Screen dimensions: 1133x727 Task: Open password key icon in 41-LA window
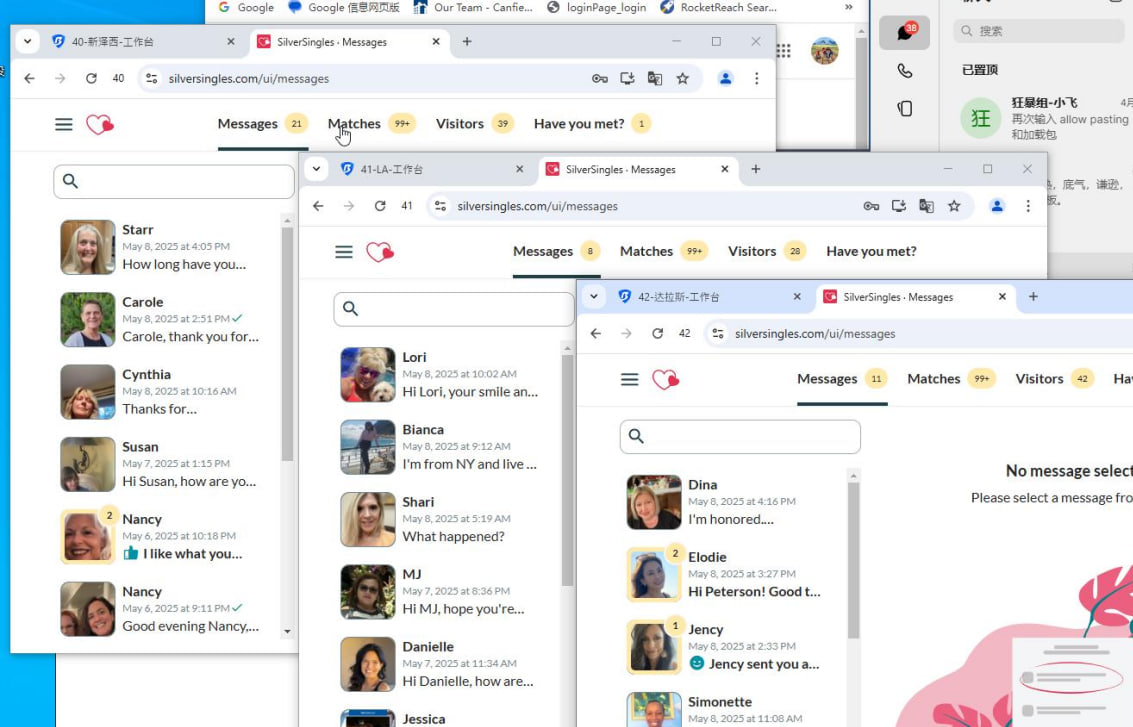(871, 206)
